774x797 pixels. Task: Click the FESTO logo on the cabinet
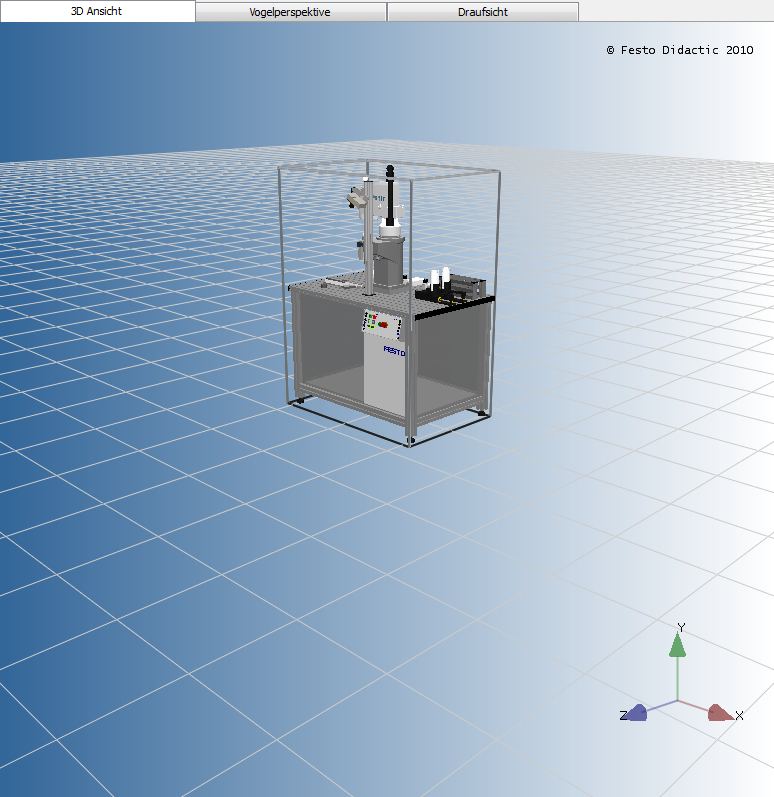(394, 351)
